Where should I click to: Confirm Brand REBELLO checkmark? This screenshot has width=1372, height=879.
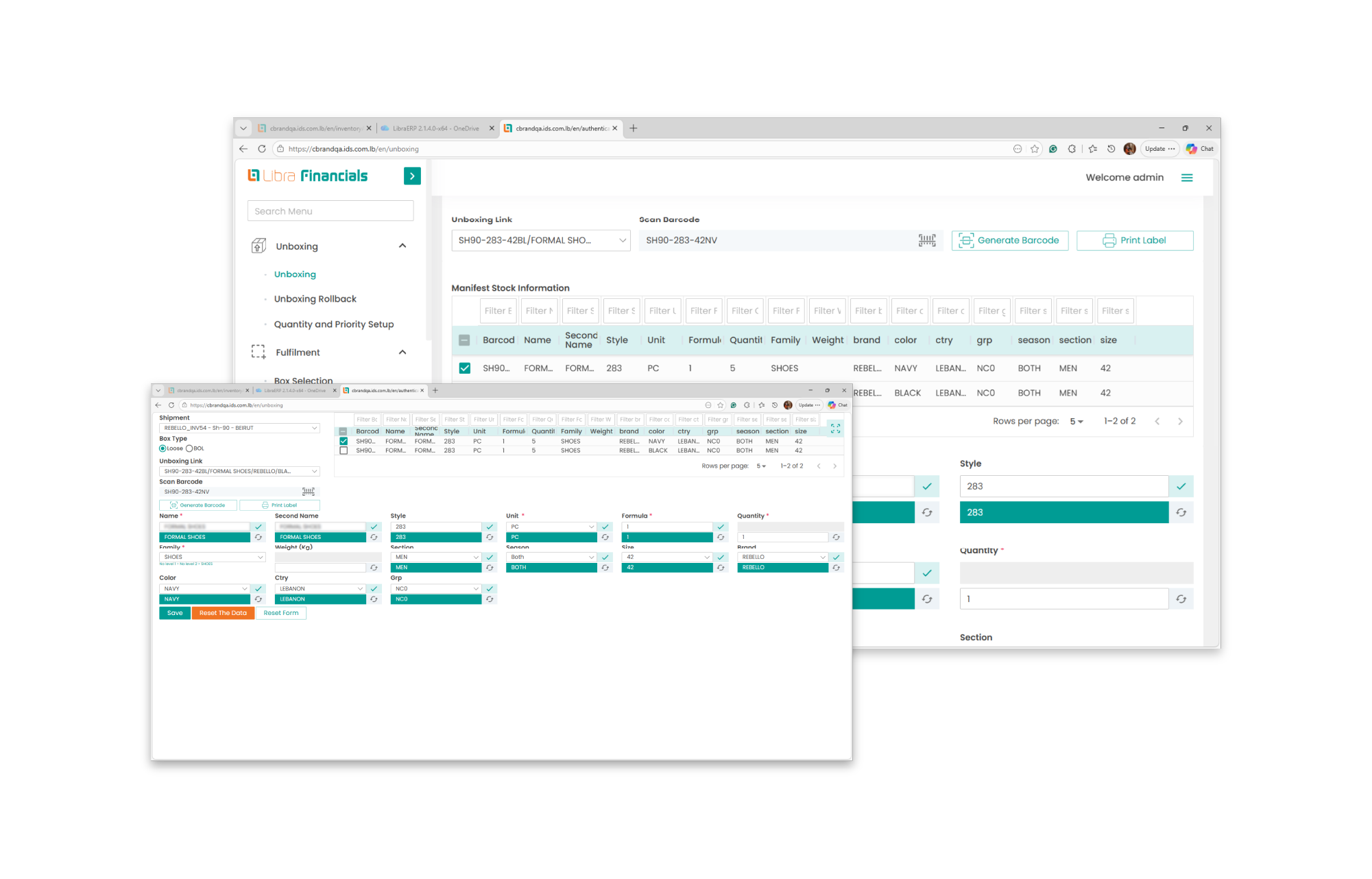(836, 557)
